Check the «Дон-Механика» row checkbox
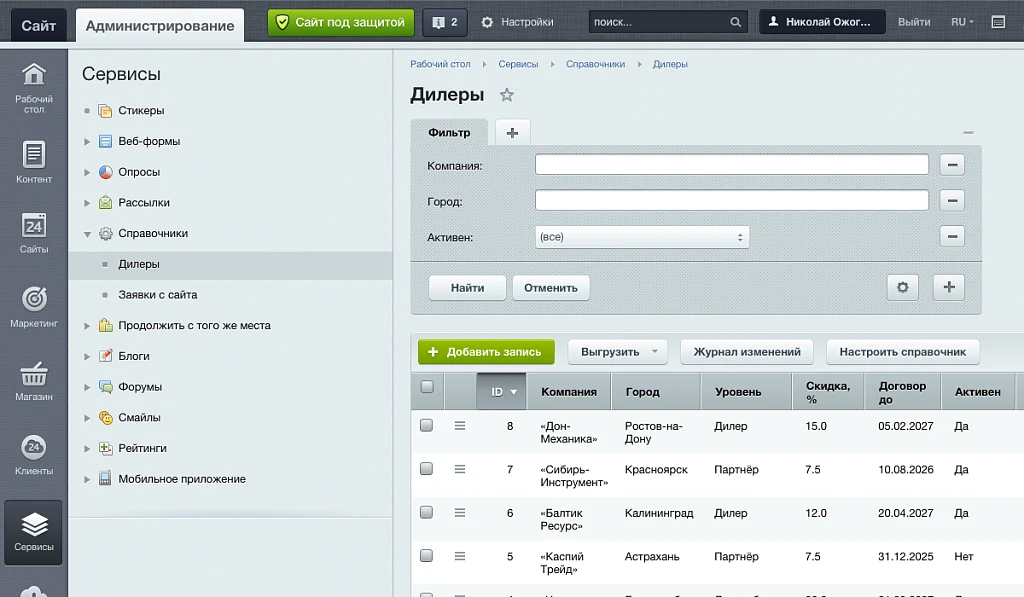The height and width of the screenshot is (597, 1024). [426, 425]
